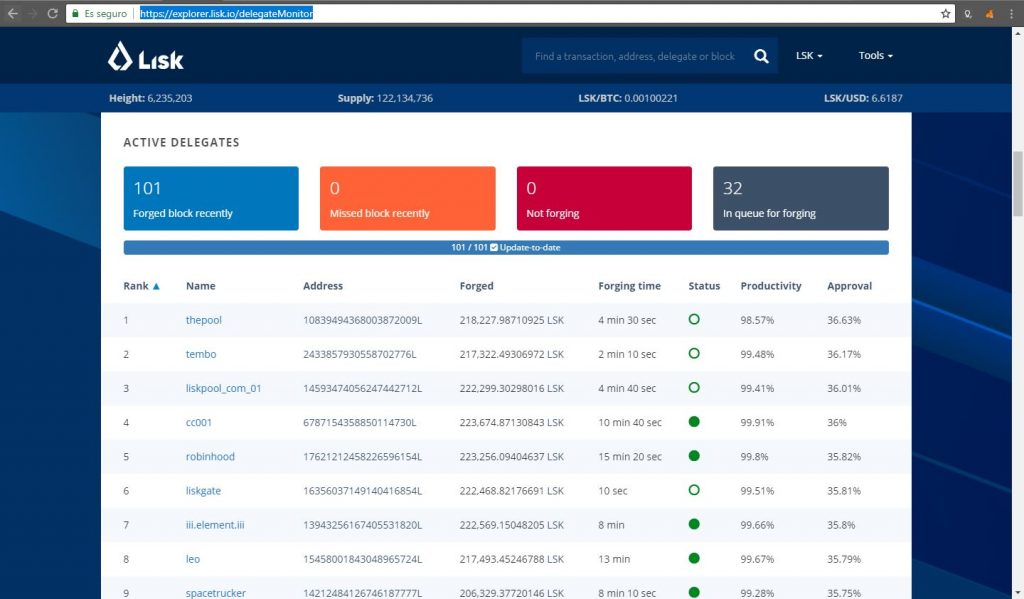1024x599 pixels.
Task: Click the Missed block recently card
Action: pyautogui.click(x=408, y=198)
